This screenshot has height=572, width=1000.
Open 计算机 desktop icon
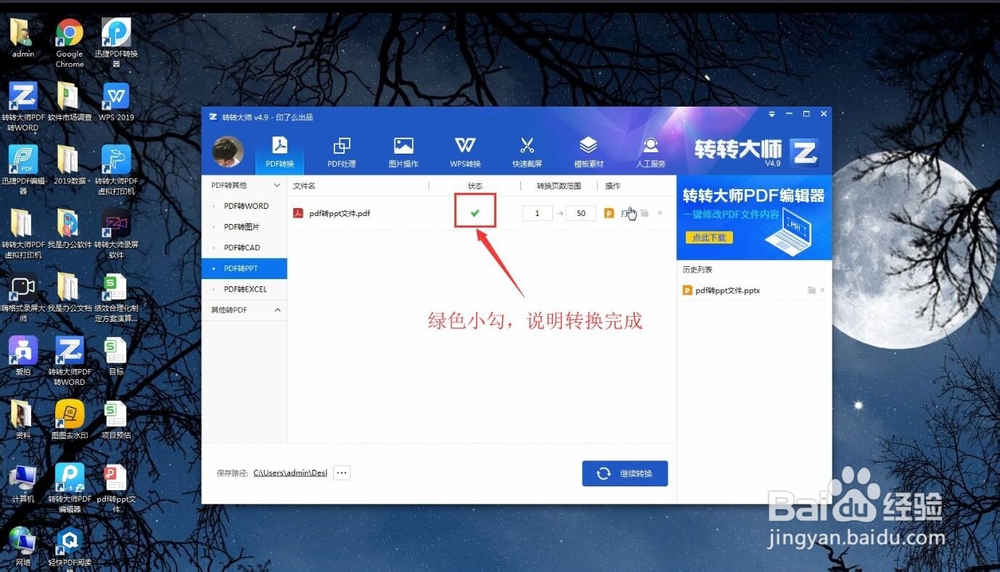click(23, 483)
